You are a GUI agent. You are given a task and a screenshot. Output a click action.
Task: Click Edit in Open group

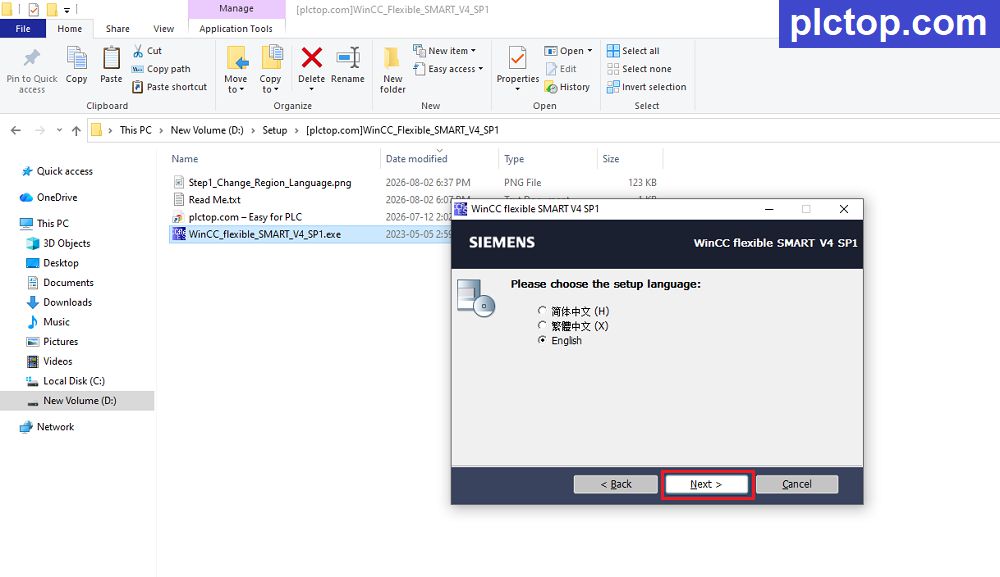pyautogui.click(x=561, y=69)
